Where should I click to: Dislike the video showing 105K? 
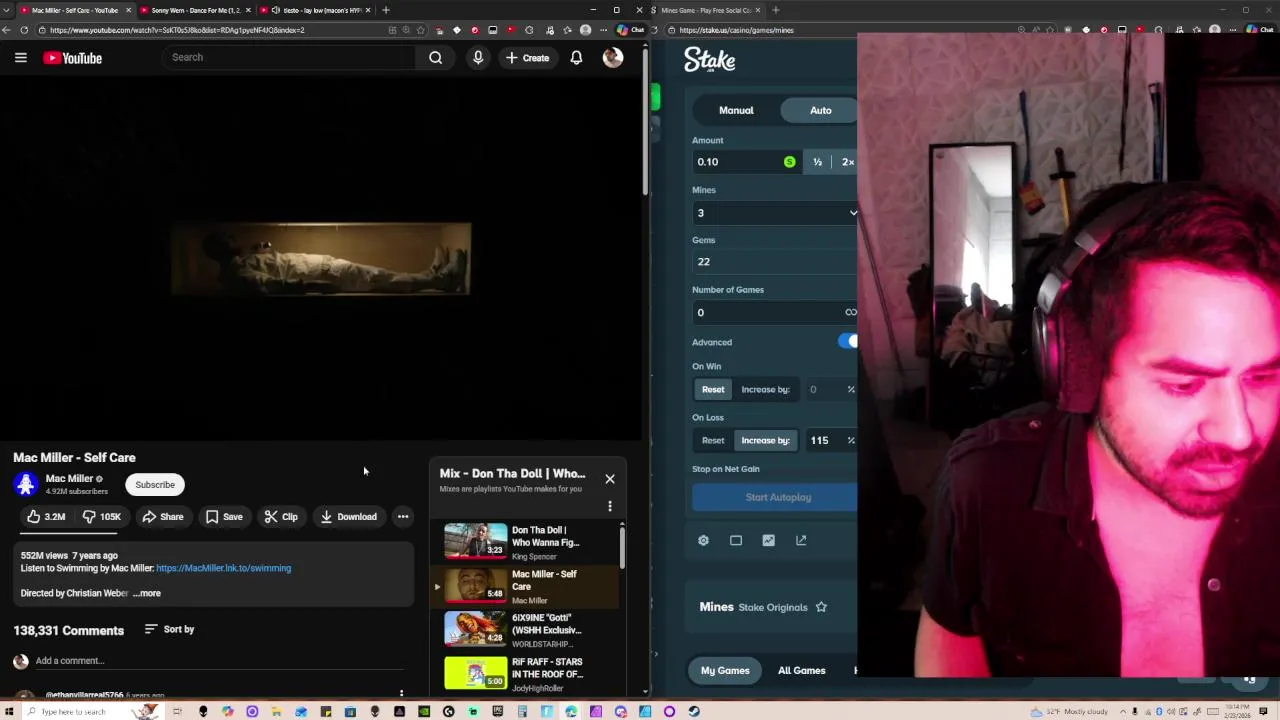click(101, 517)
